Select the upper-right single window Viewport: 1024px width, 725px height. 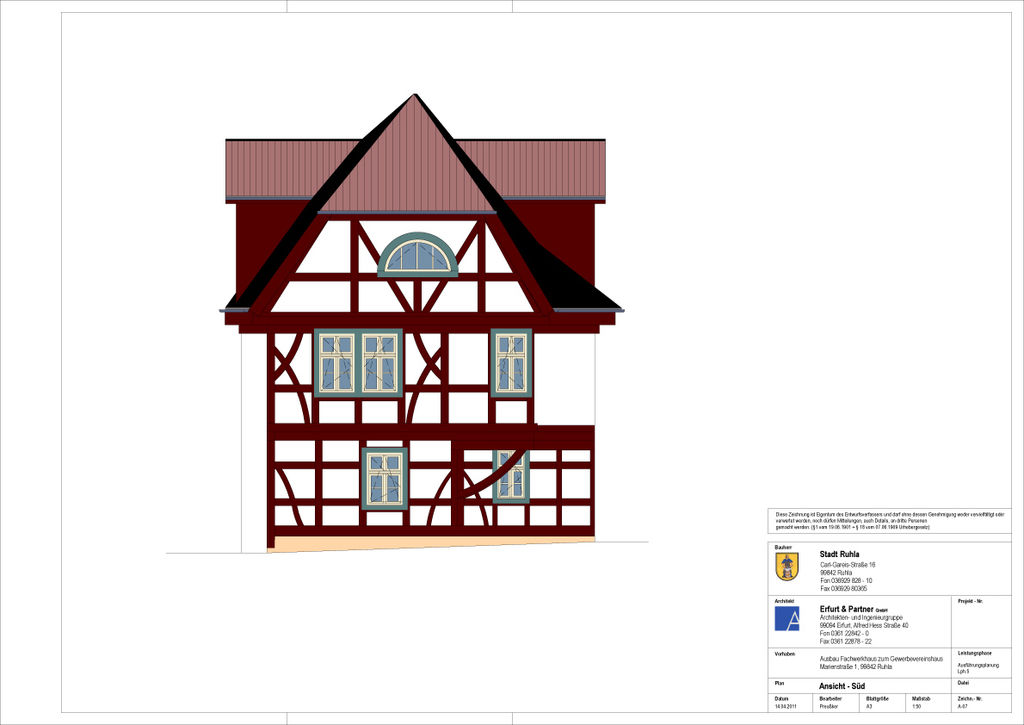point(511,363)
